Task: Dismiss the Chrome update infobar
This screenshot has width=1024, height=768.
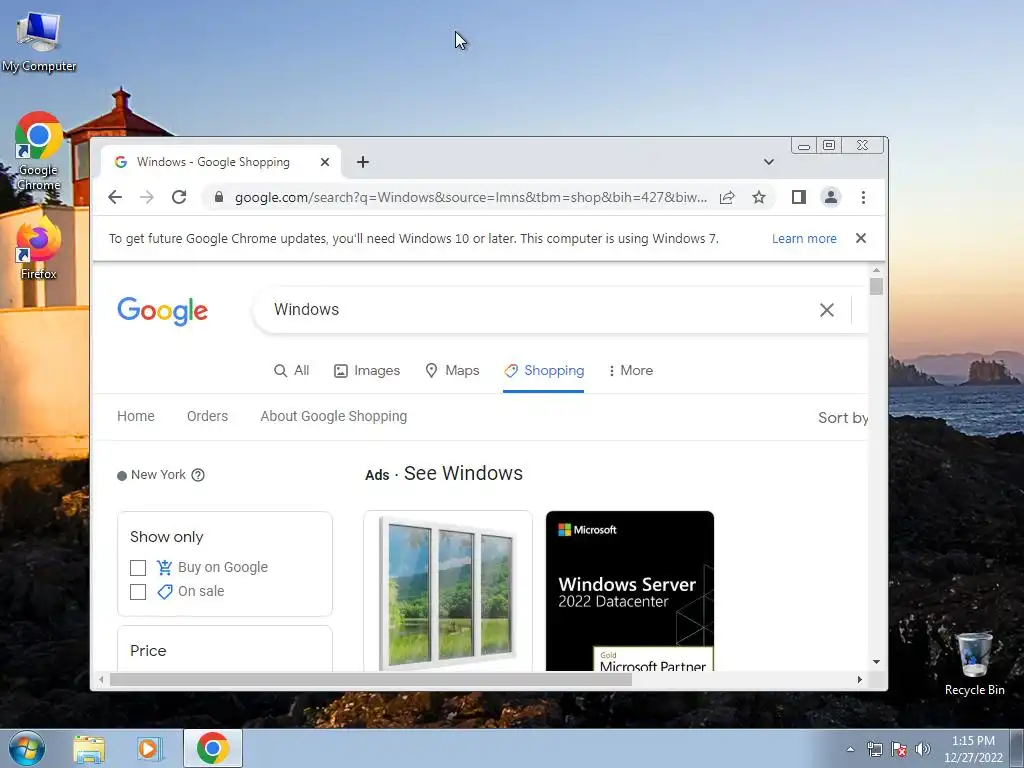Action: (861, 238)
